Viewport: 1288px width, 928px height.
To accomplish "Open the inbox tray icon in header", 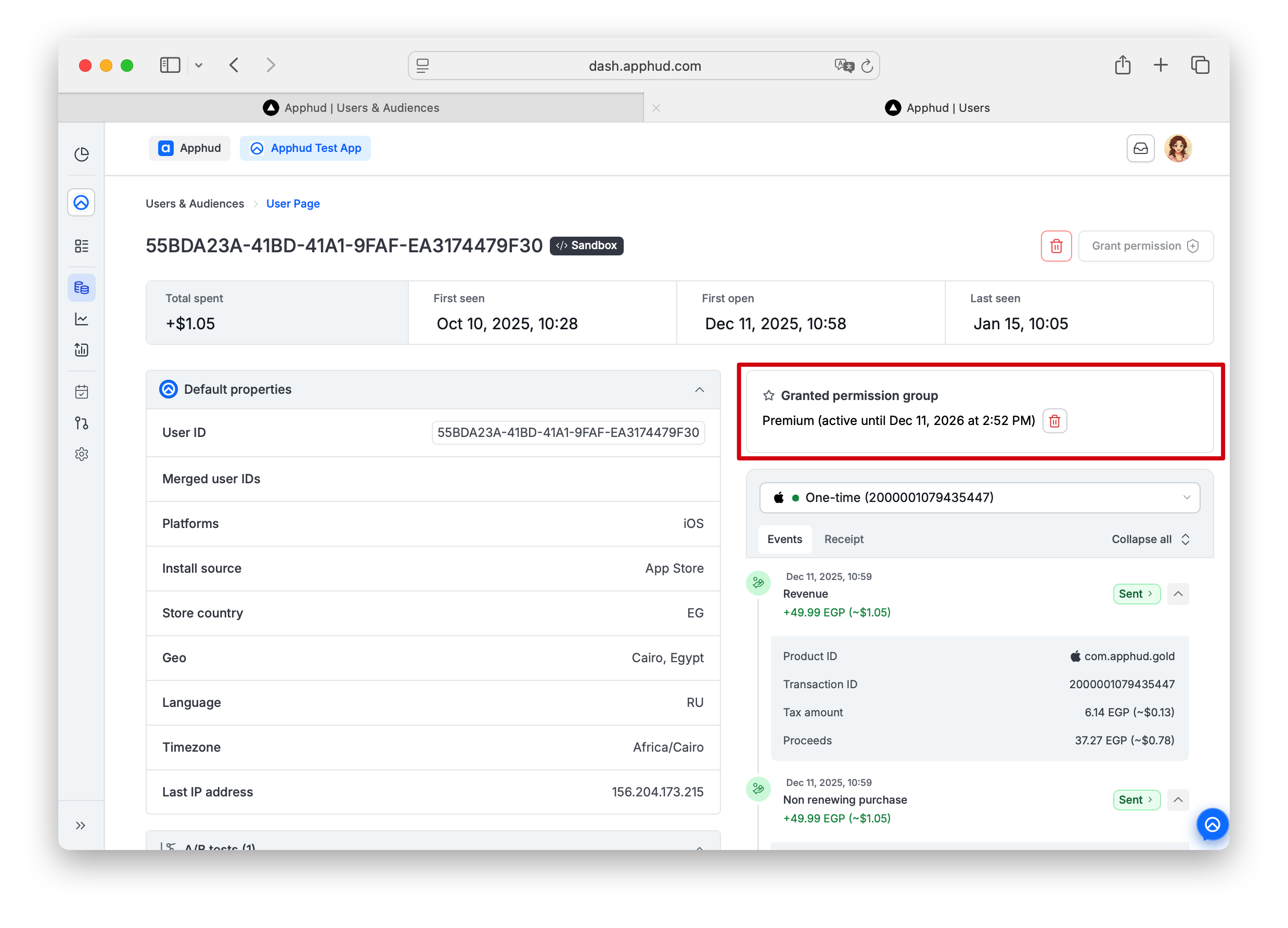I will [1140, 148].
